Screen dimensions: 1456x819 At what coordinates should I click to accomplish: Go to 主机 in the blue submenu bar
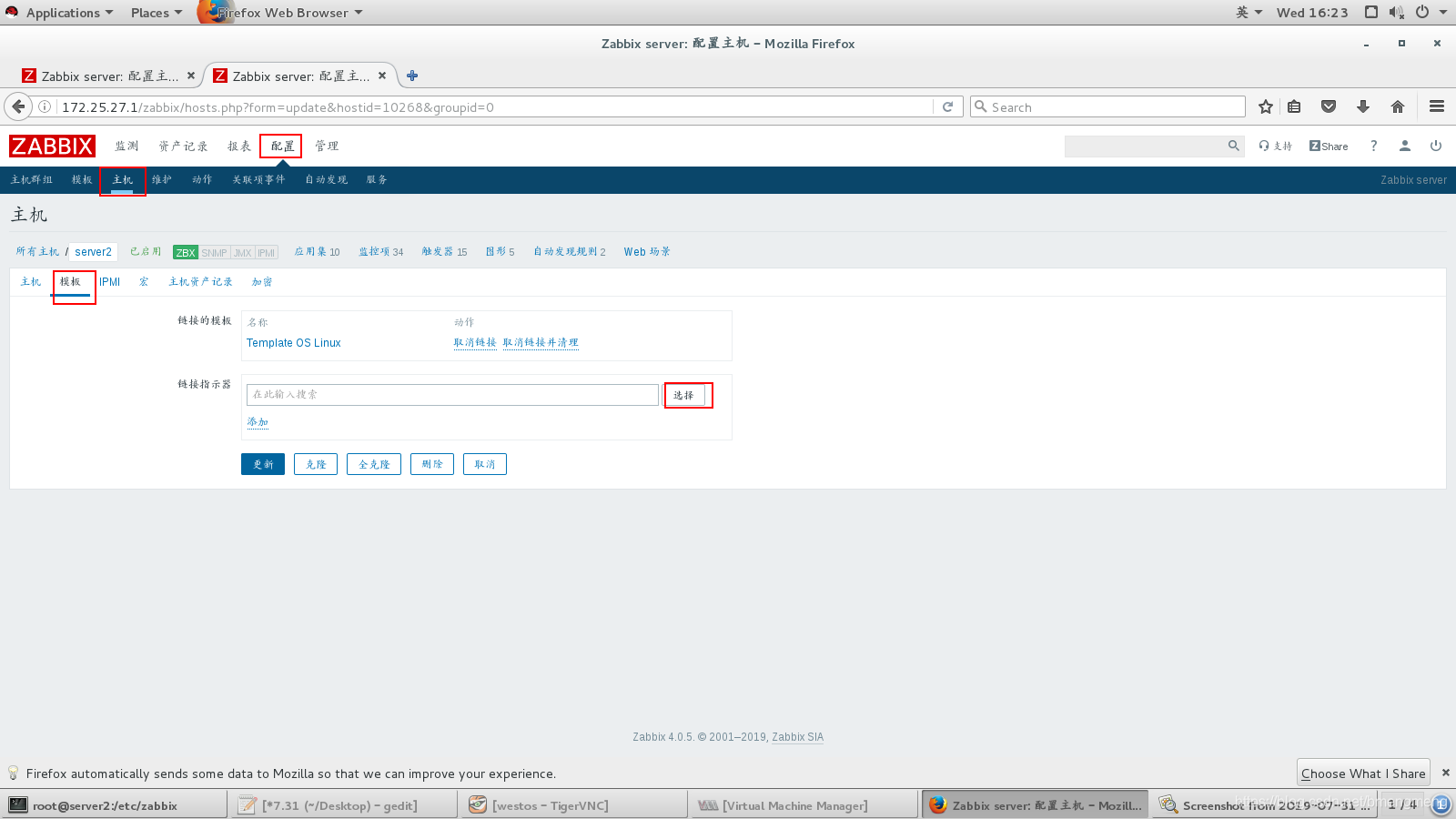point(122,179)
